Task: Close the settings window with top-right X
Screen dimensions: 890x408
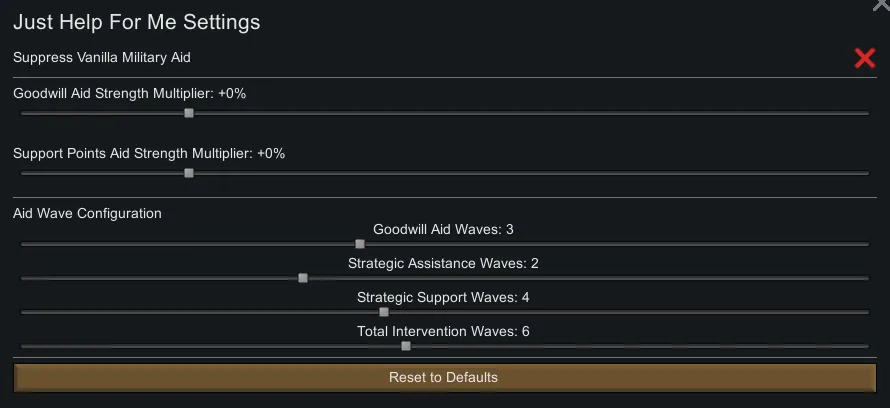Action: pyautogui.click(x=881, y=5)
